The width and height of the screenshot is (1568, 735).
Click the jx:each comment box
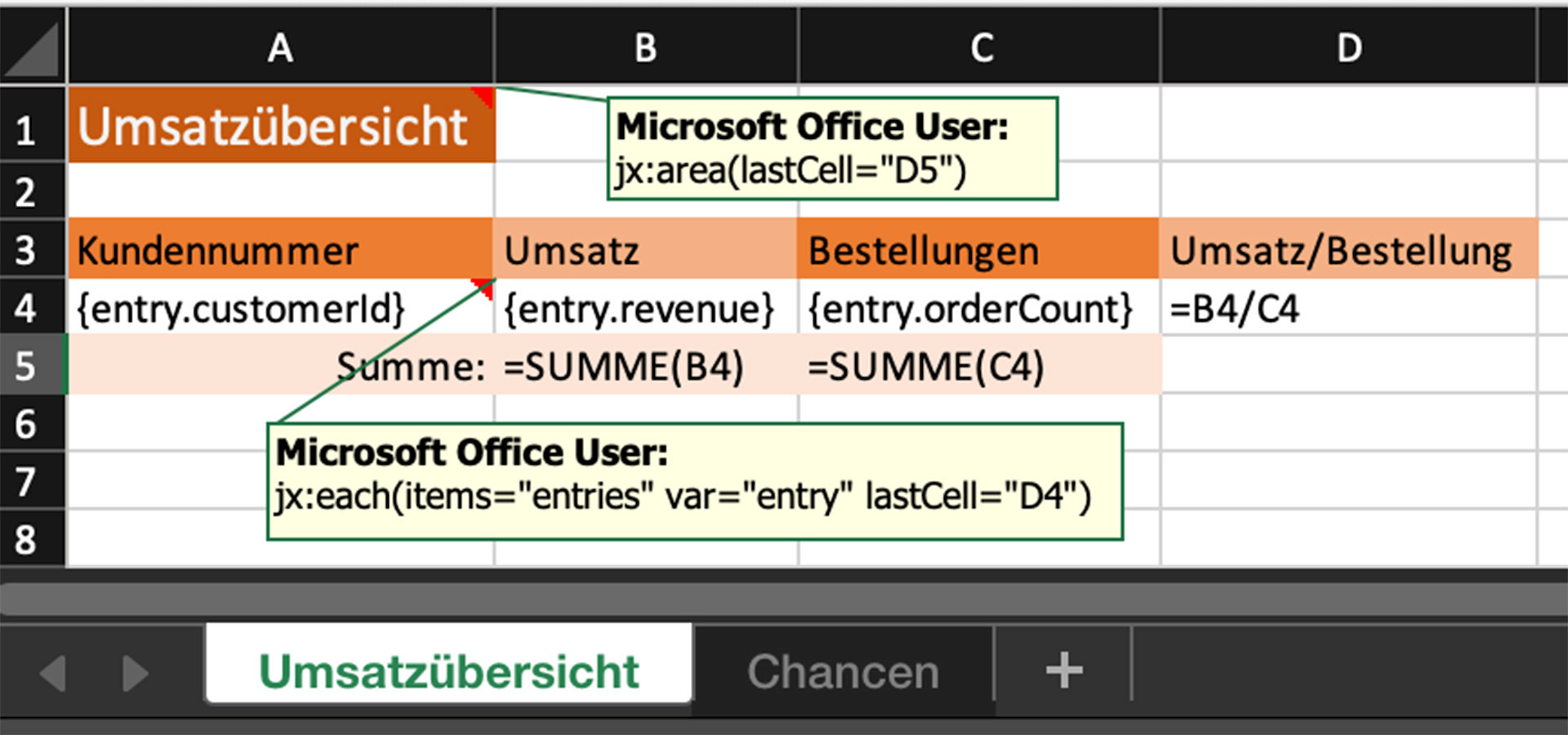694,478
